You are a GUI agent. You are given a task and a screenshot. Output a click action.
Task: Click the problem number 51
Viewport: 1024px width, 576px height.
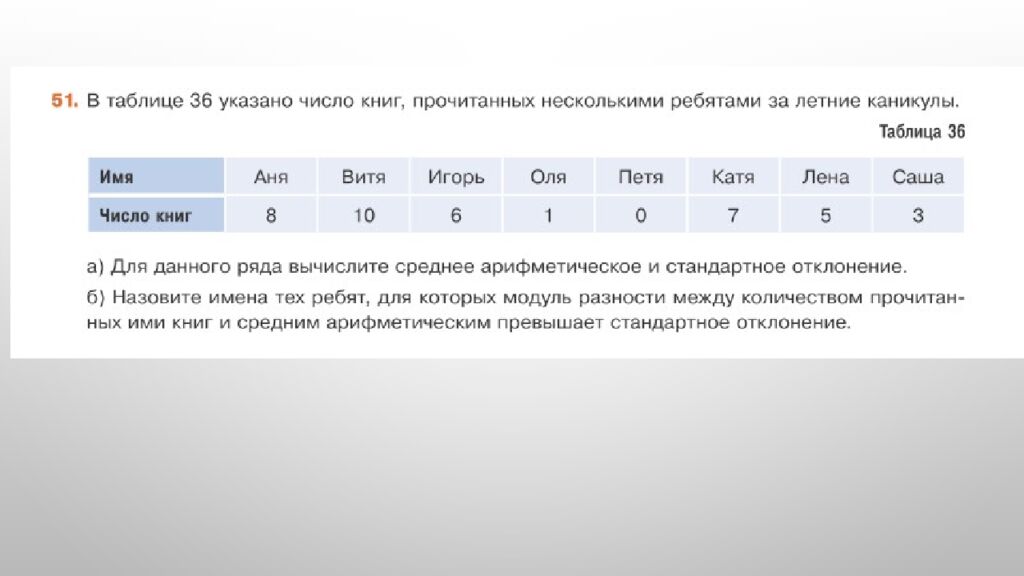point(62,99)
